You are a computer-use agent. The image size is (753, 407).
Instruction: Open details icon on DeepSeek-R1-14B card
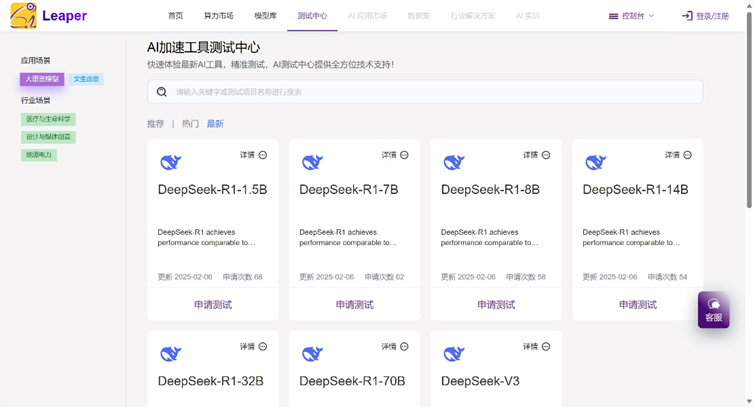[688, 155]
